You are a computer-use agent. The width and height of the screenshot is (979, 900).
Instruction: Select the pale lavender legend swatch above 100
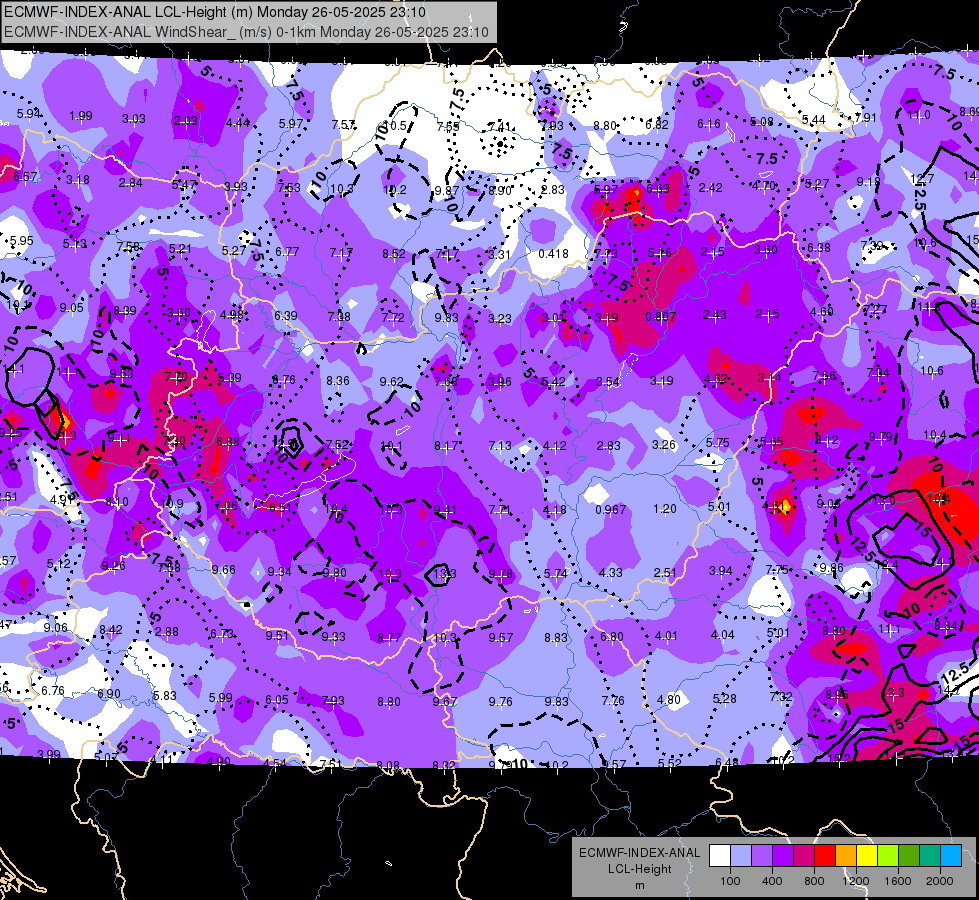pyautogui.click(x=740, y=856)
